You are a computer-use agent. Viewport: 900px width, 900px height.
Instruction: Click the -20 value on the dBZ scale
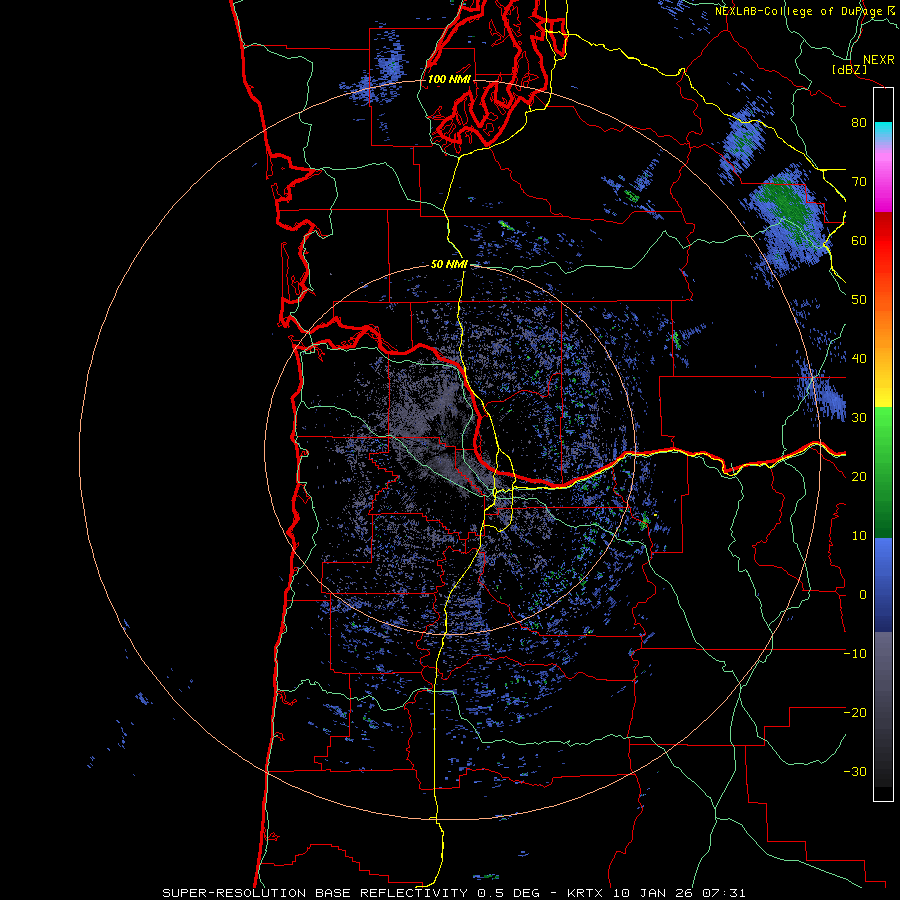point(855,712)
